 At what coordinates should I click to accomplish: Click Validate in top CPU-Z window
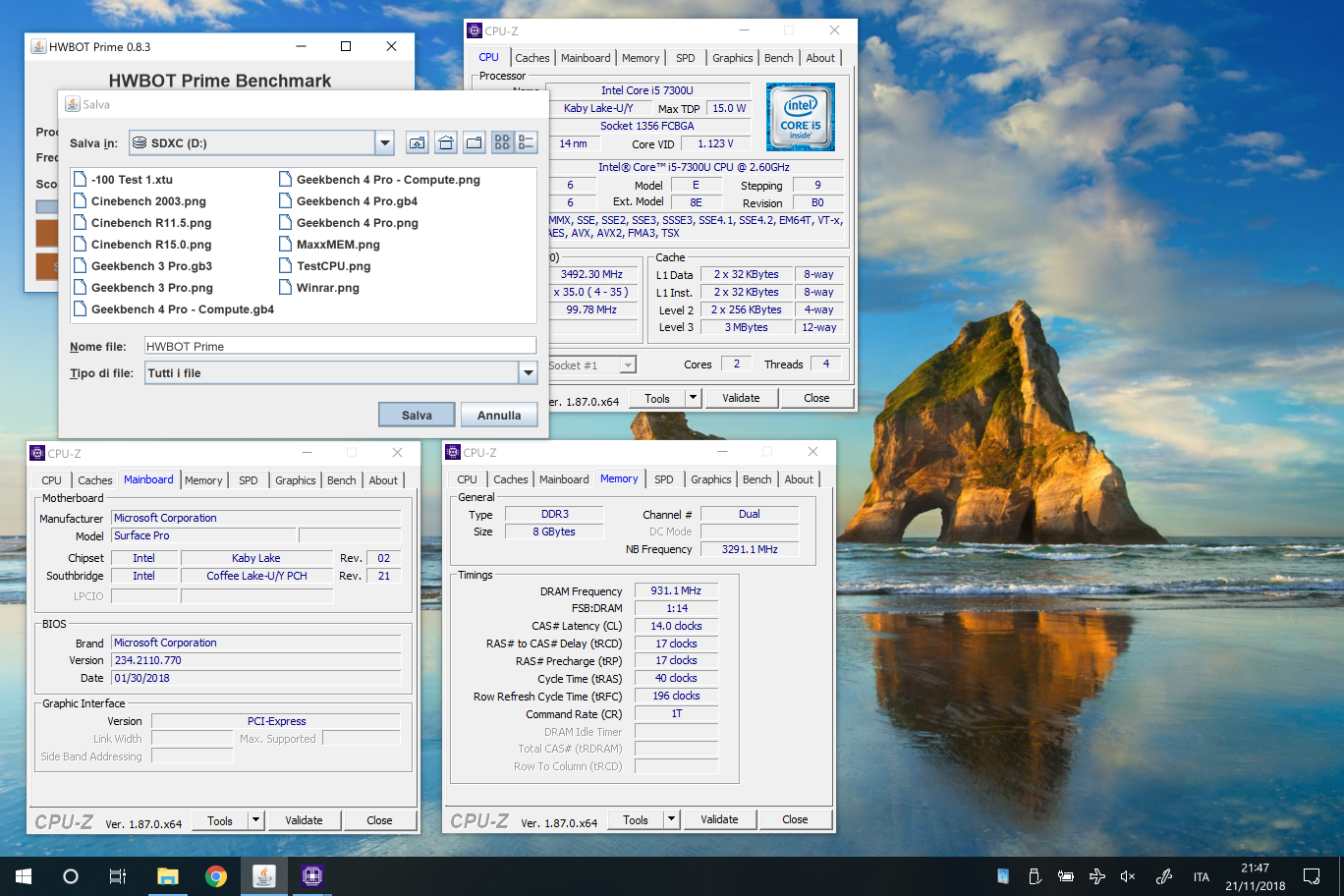(741, 398)
